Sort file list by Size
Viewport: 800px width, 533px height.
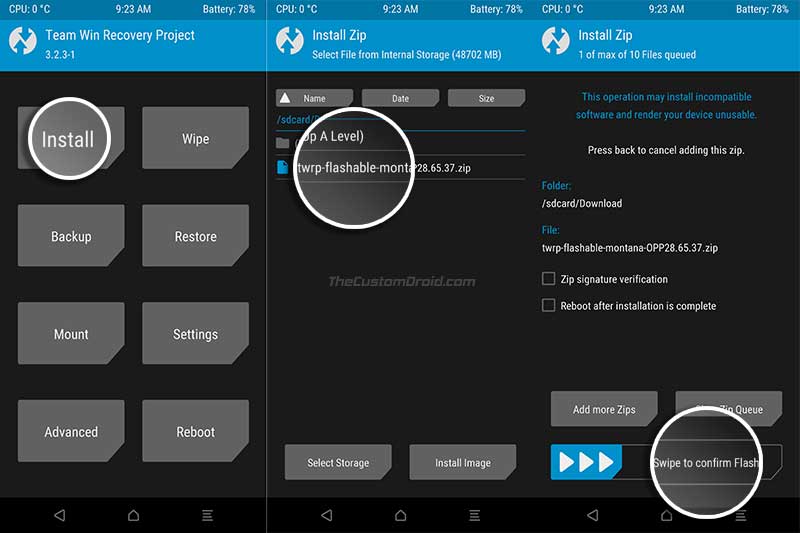486,98
